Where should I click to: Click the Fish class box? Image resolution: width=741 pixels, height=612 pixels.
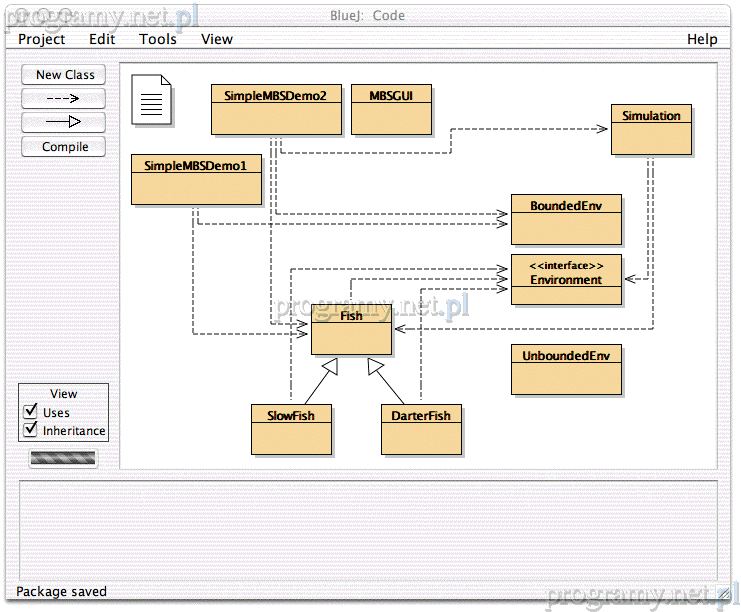pyautogui.click(x=351, y=330)
